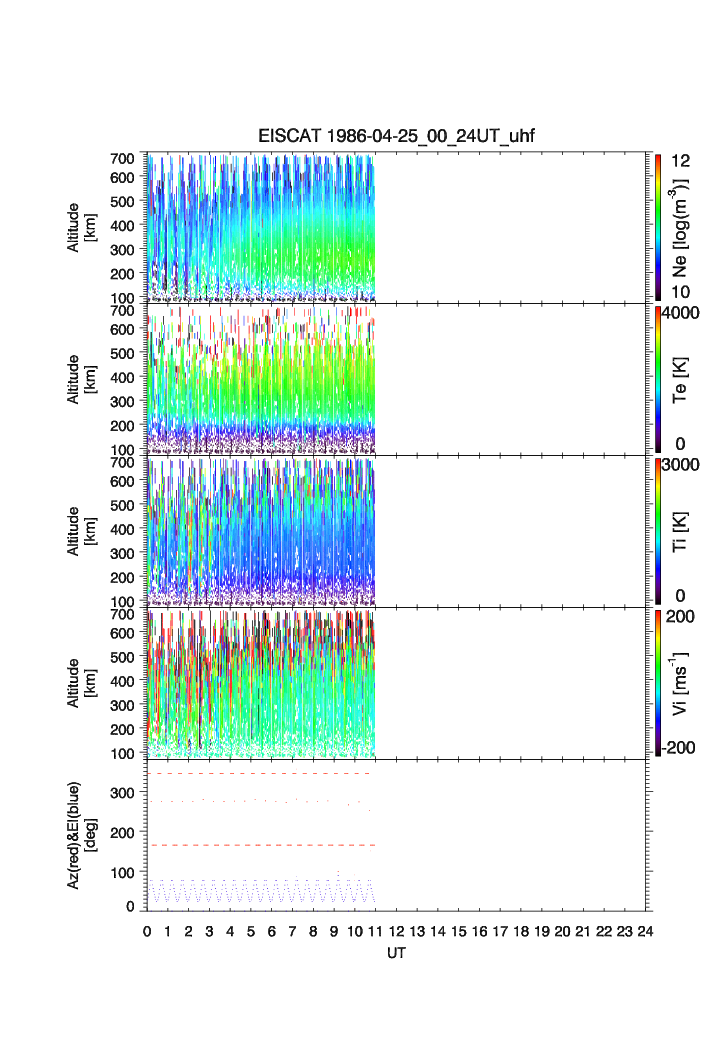The height and width of the screenshot is (1063, 708).
Task: Click the 0 minimum on Ti color bar
Action: (680, 596)
